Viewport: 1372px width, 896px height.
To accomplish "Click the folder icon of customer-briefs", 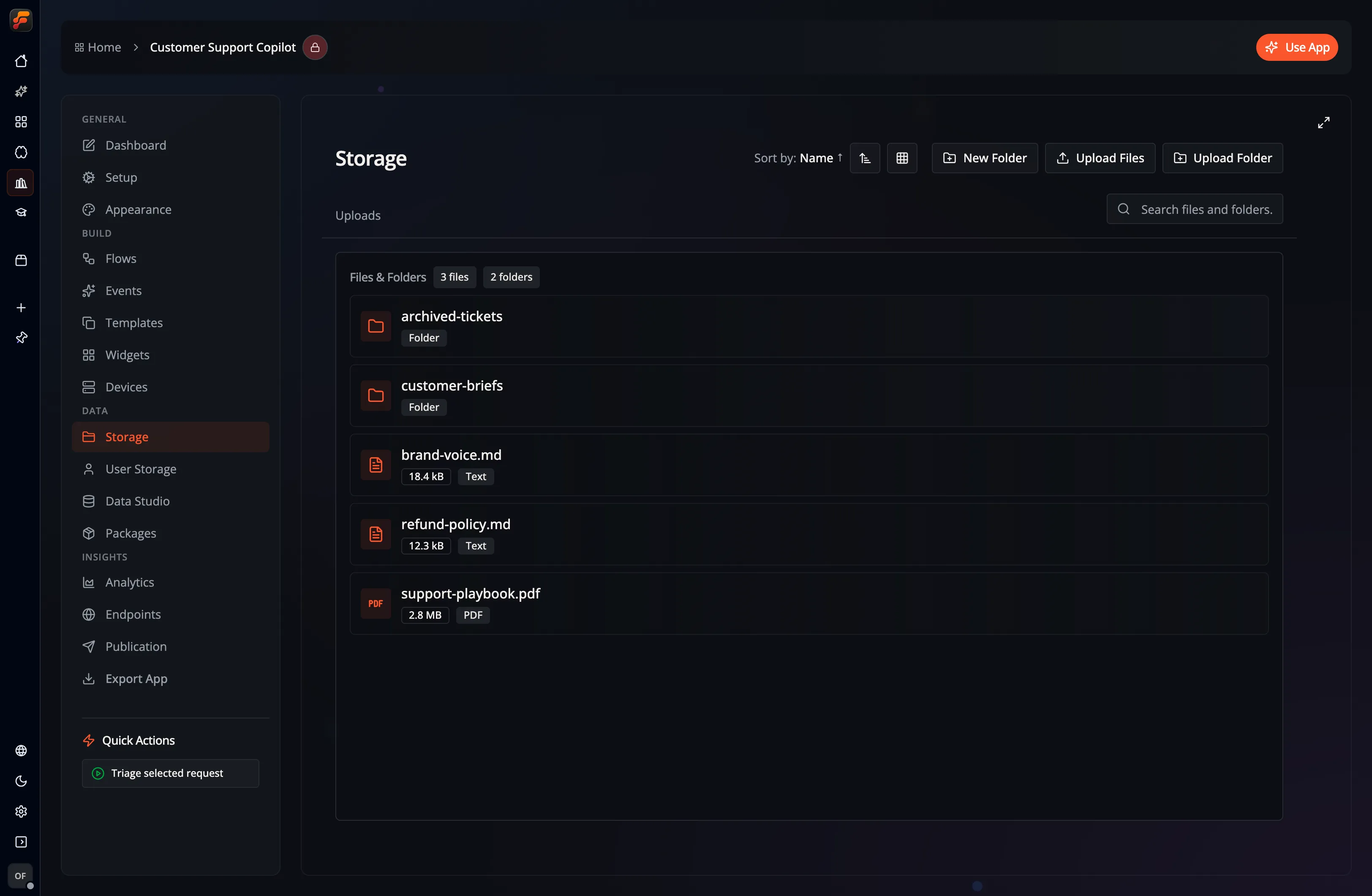I will point(376,395).
